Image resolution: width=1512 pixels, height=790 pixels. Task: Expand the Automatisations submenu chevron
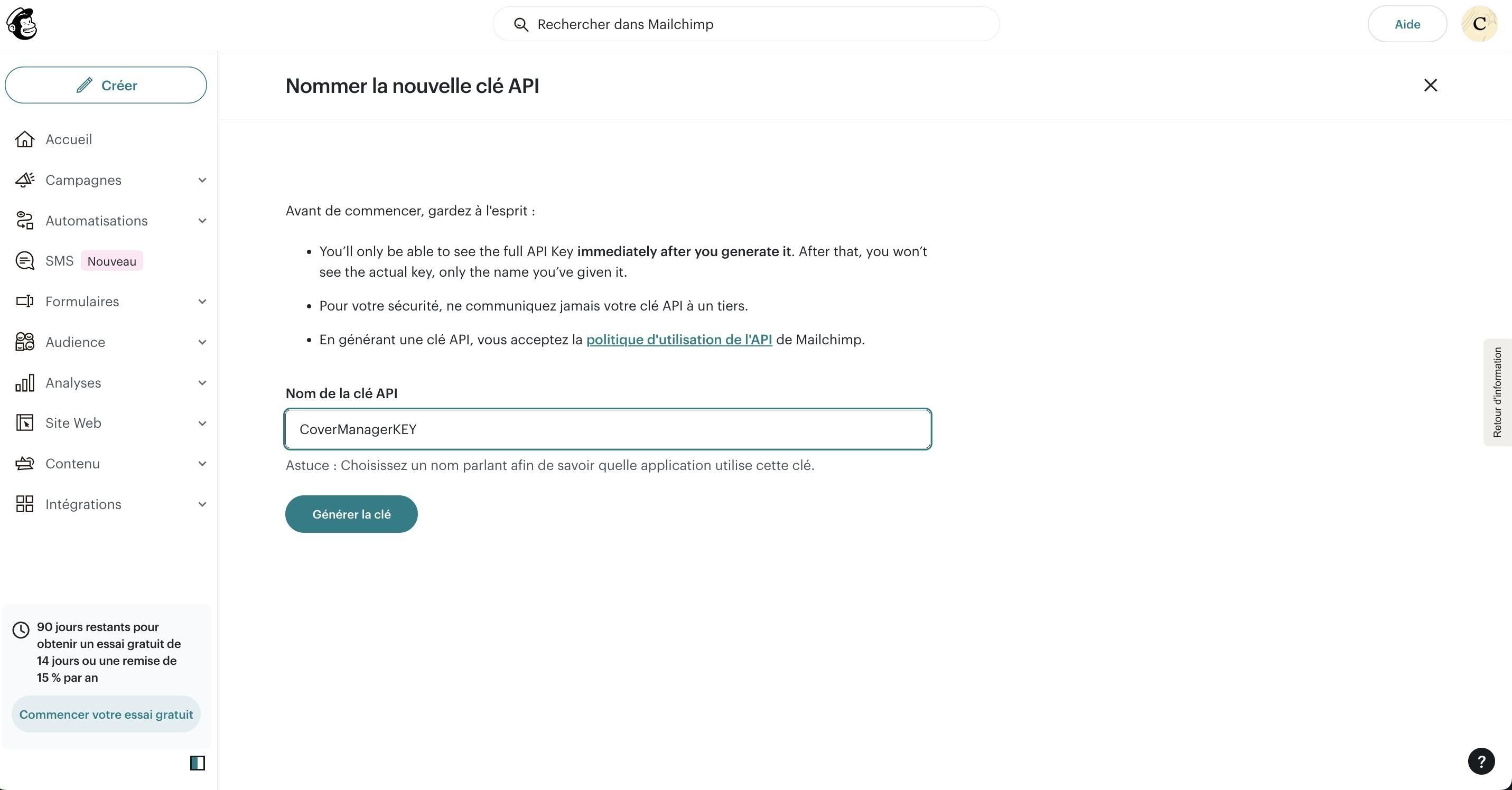tap(202, 221)
